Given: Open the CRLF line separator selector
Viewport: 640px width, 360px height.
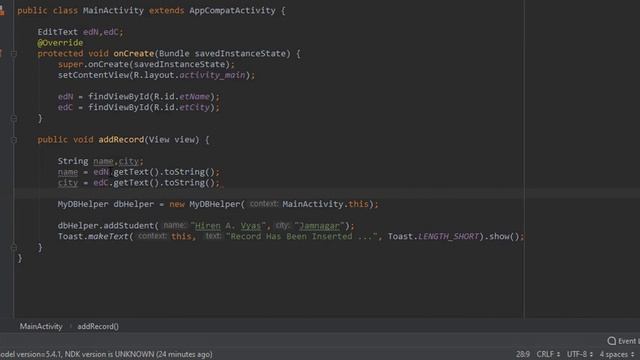Looking at the screenshot, I should 548,354.
